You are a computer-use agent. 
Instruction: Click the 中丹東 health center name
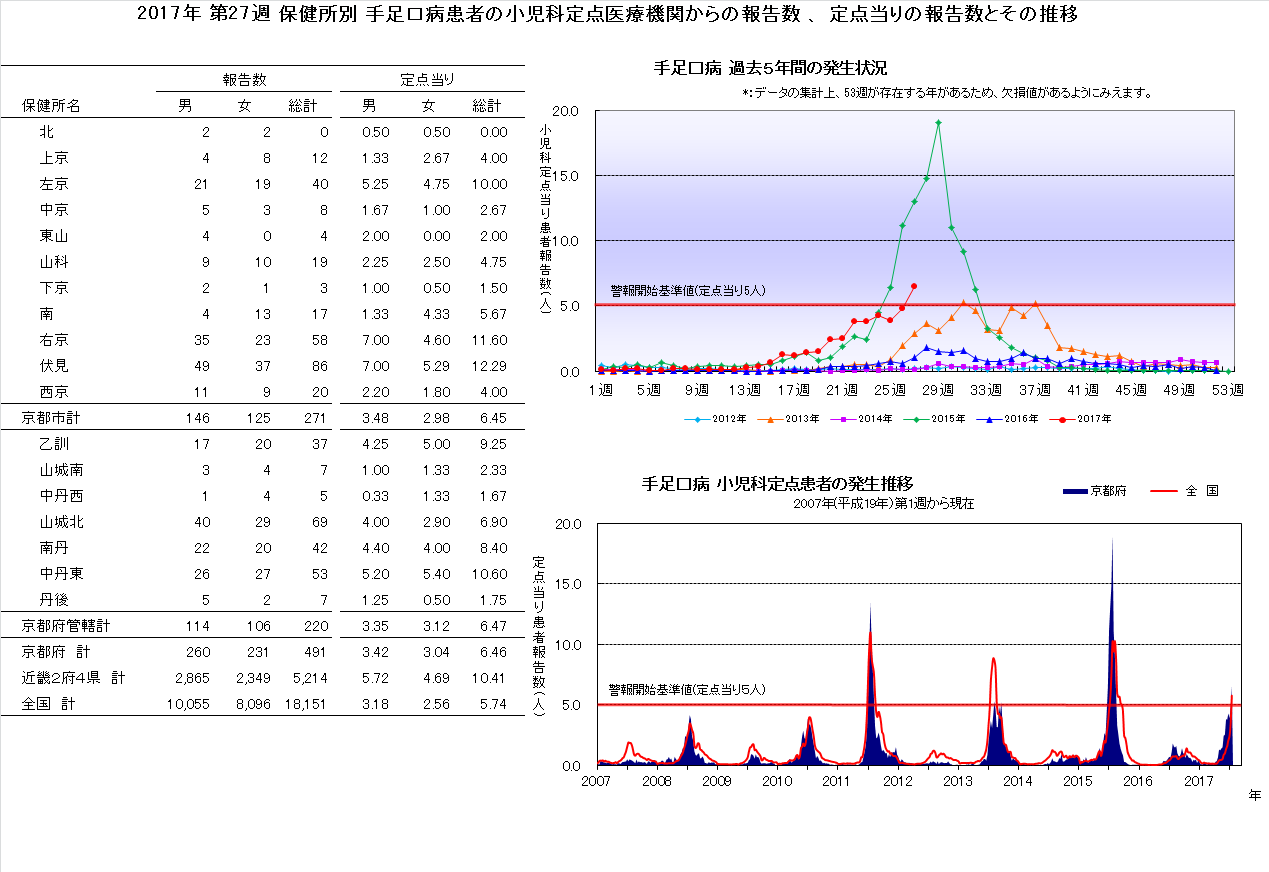[61, 574]
